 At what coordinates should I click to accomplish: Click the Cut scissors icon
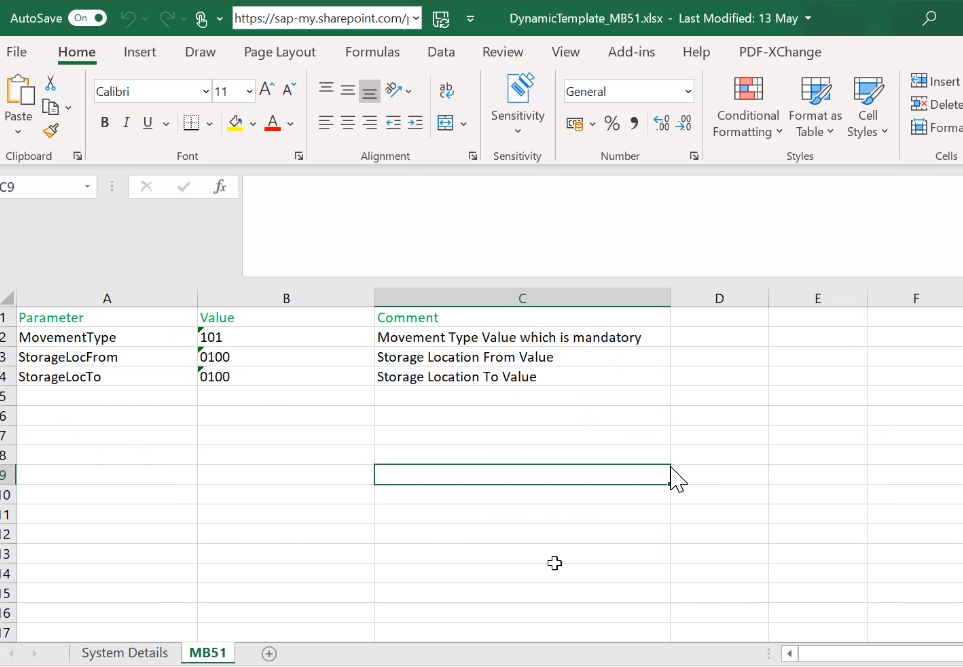tap(50, 83)
